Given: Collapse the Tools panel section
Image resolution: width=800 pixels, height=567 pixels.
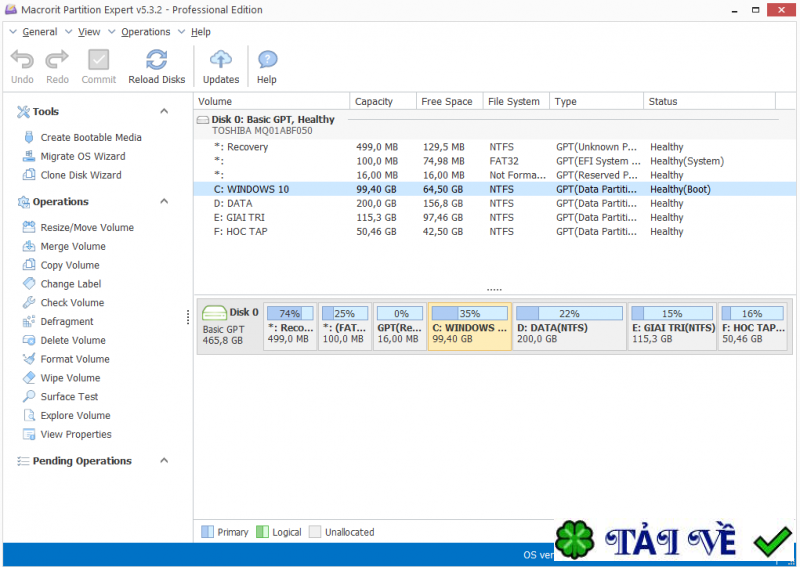Looking at the screenshot, I should coord(164,111).
